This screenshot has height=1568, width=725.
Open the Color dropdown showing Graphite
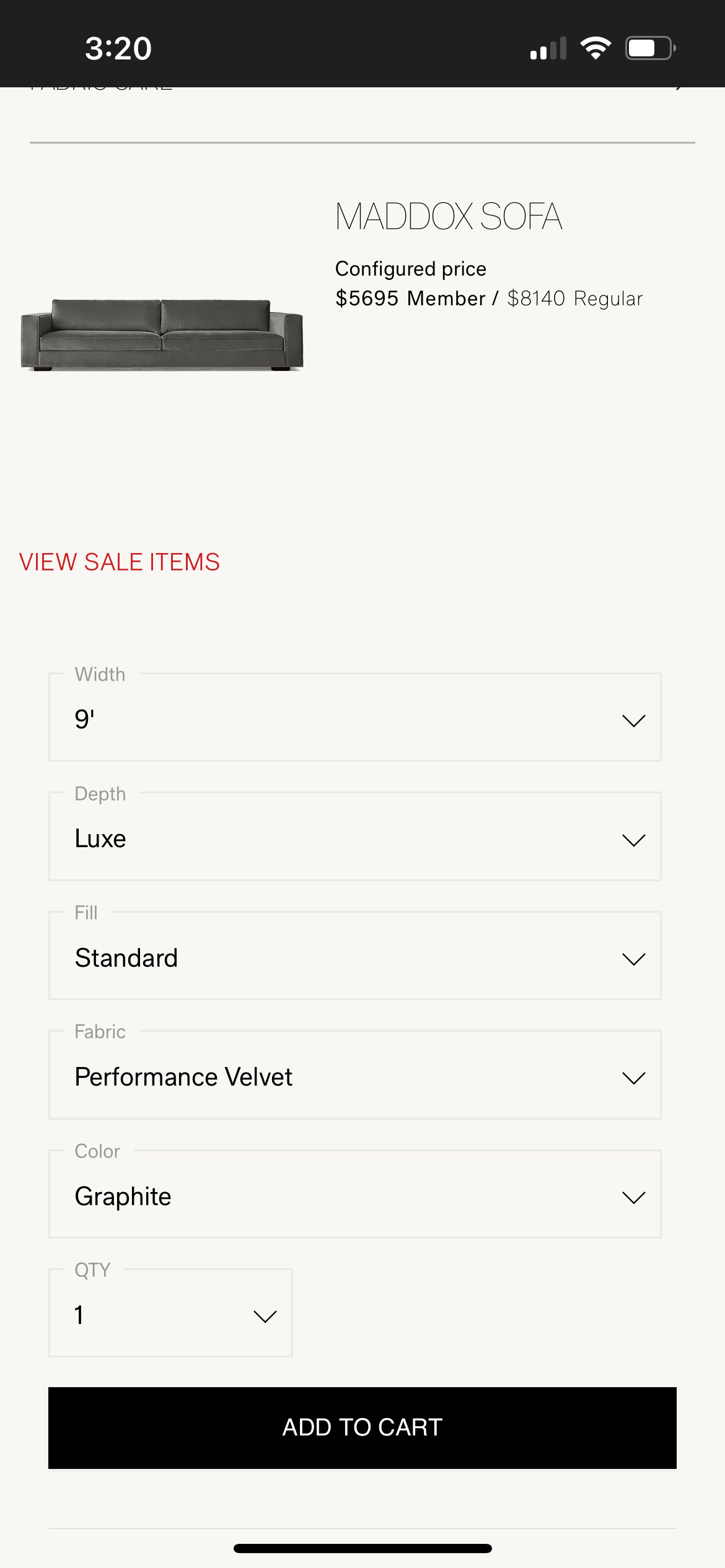tap(354, 1194)
